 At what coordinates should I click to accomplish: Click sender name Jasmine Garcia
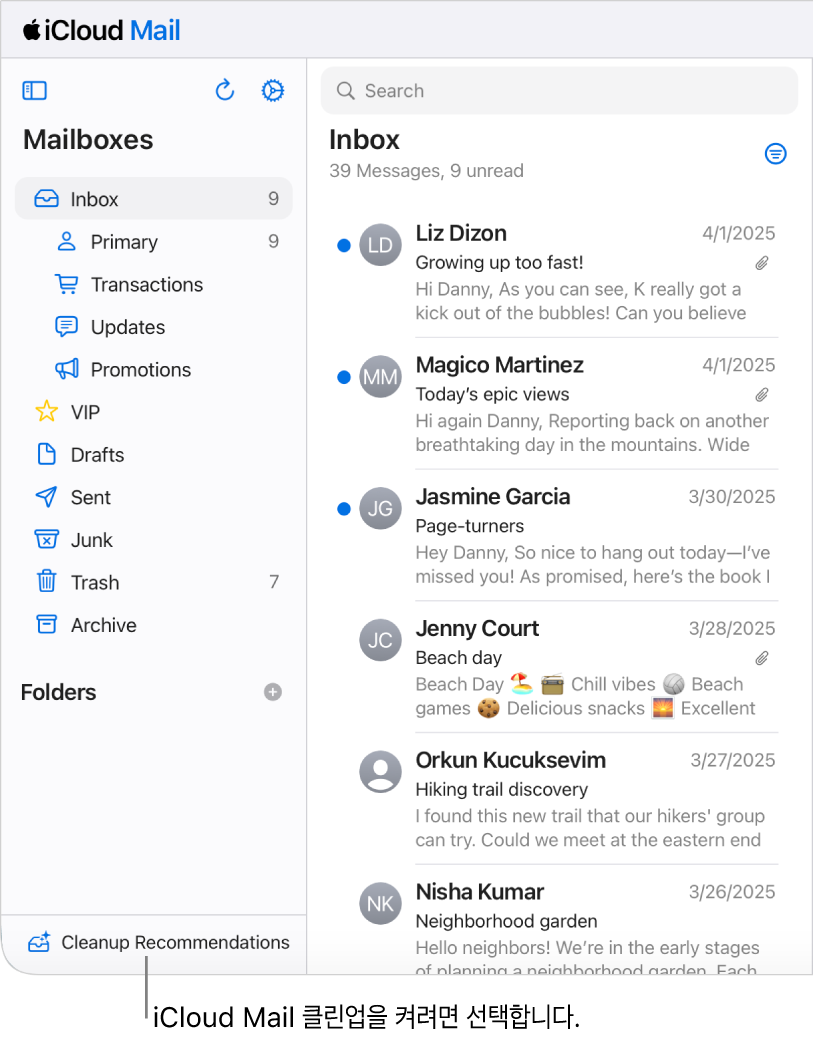(492, 497)
